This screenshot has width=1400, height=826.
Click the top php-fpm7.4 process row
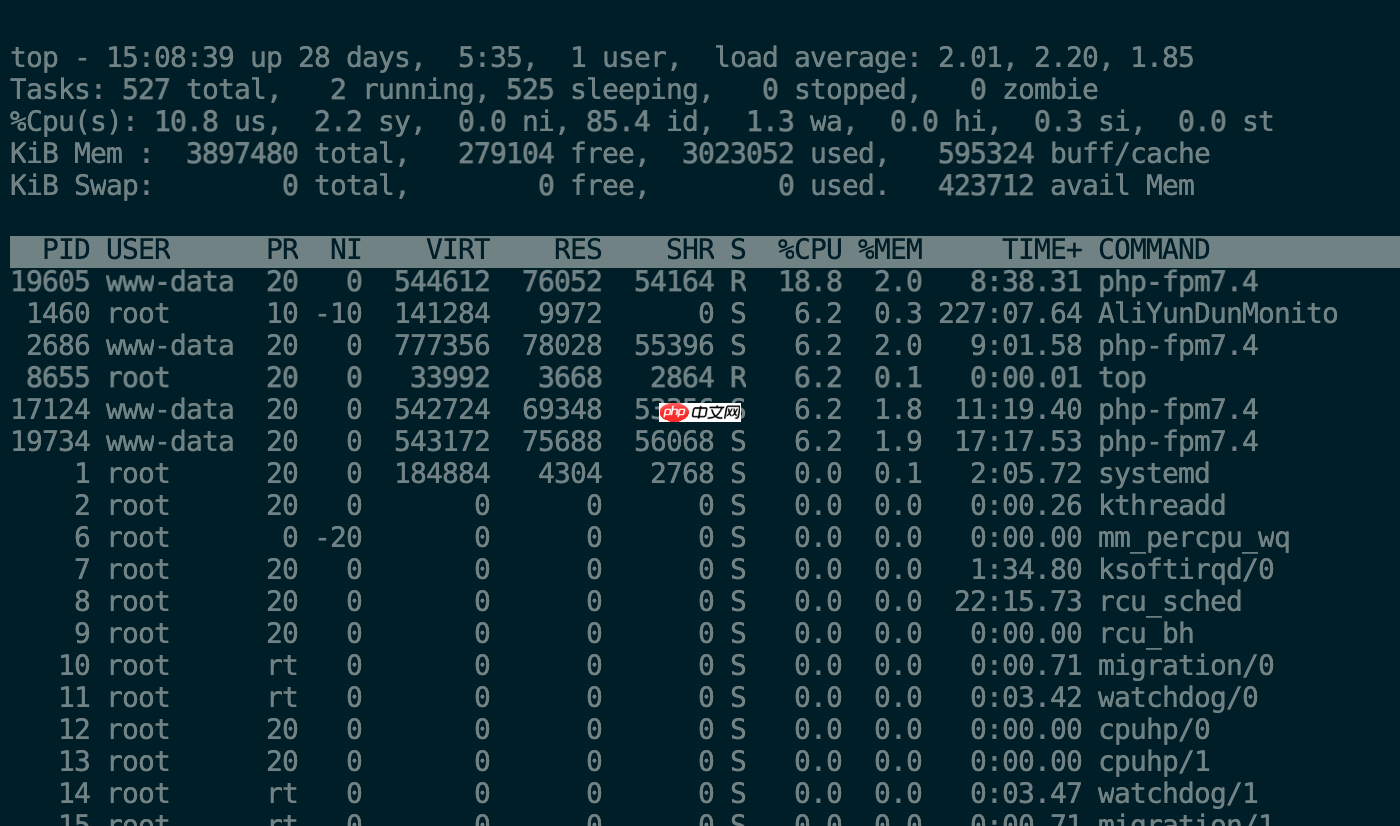click(x=600, y=281)
